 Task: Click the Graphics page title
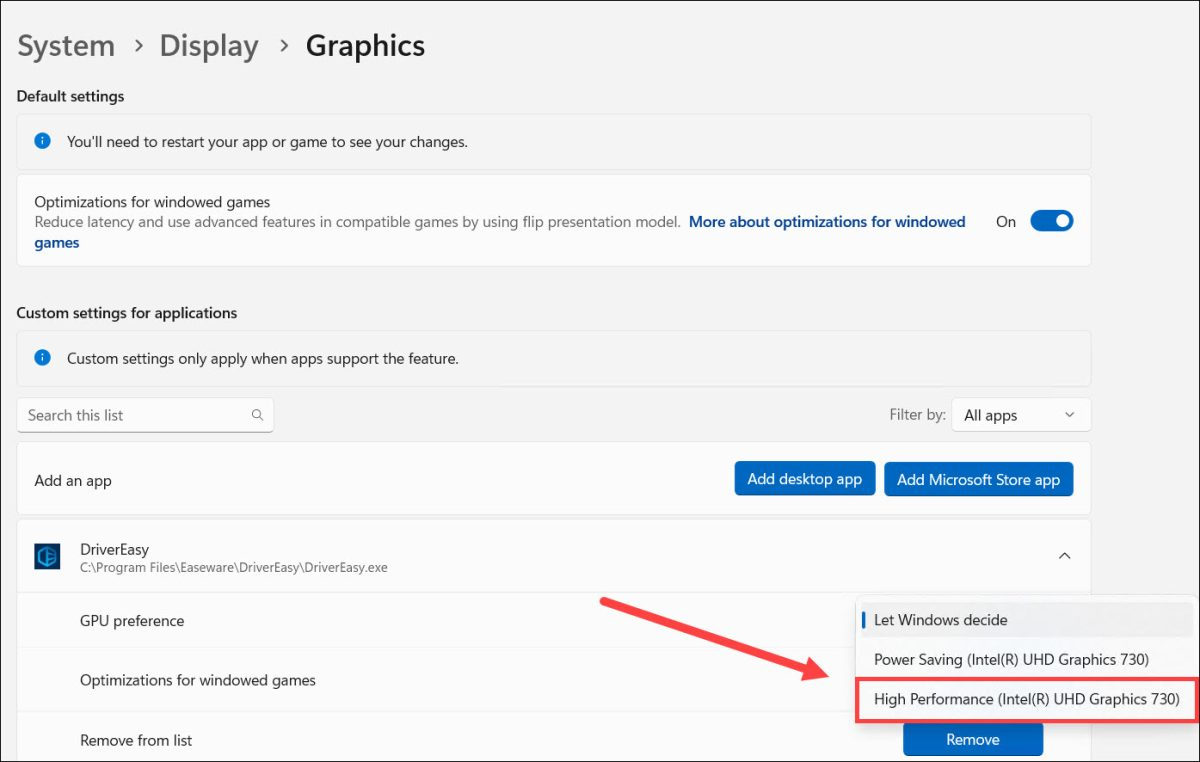365,46
